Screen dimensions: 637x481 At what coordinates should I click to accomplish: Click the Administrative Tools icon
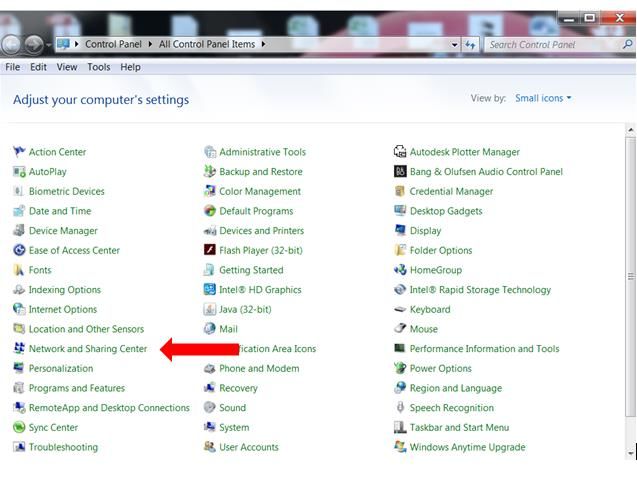tap(210, 152)
